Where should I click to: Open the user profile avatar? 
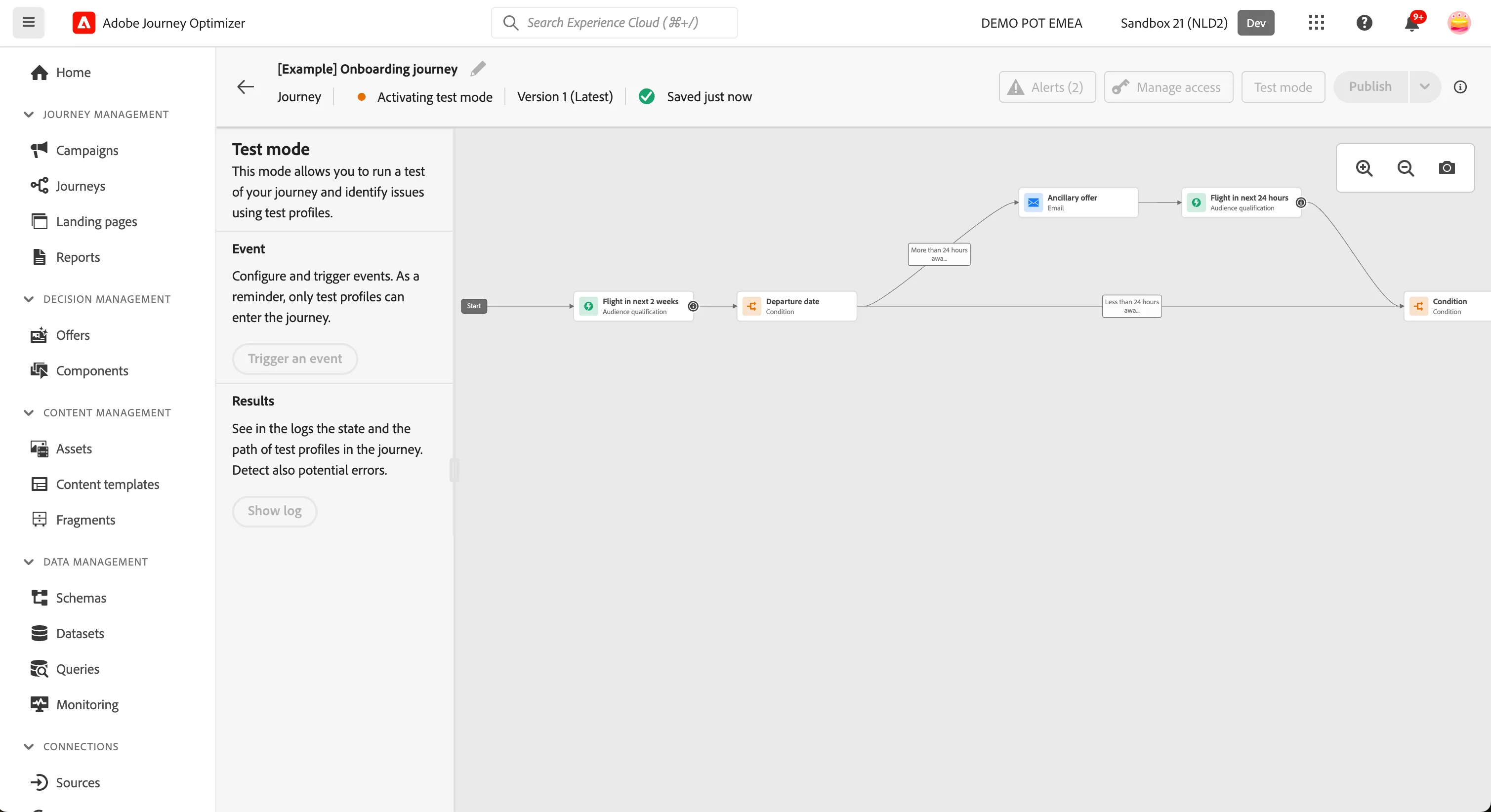[1458, 23]
